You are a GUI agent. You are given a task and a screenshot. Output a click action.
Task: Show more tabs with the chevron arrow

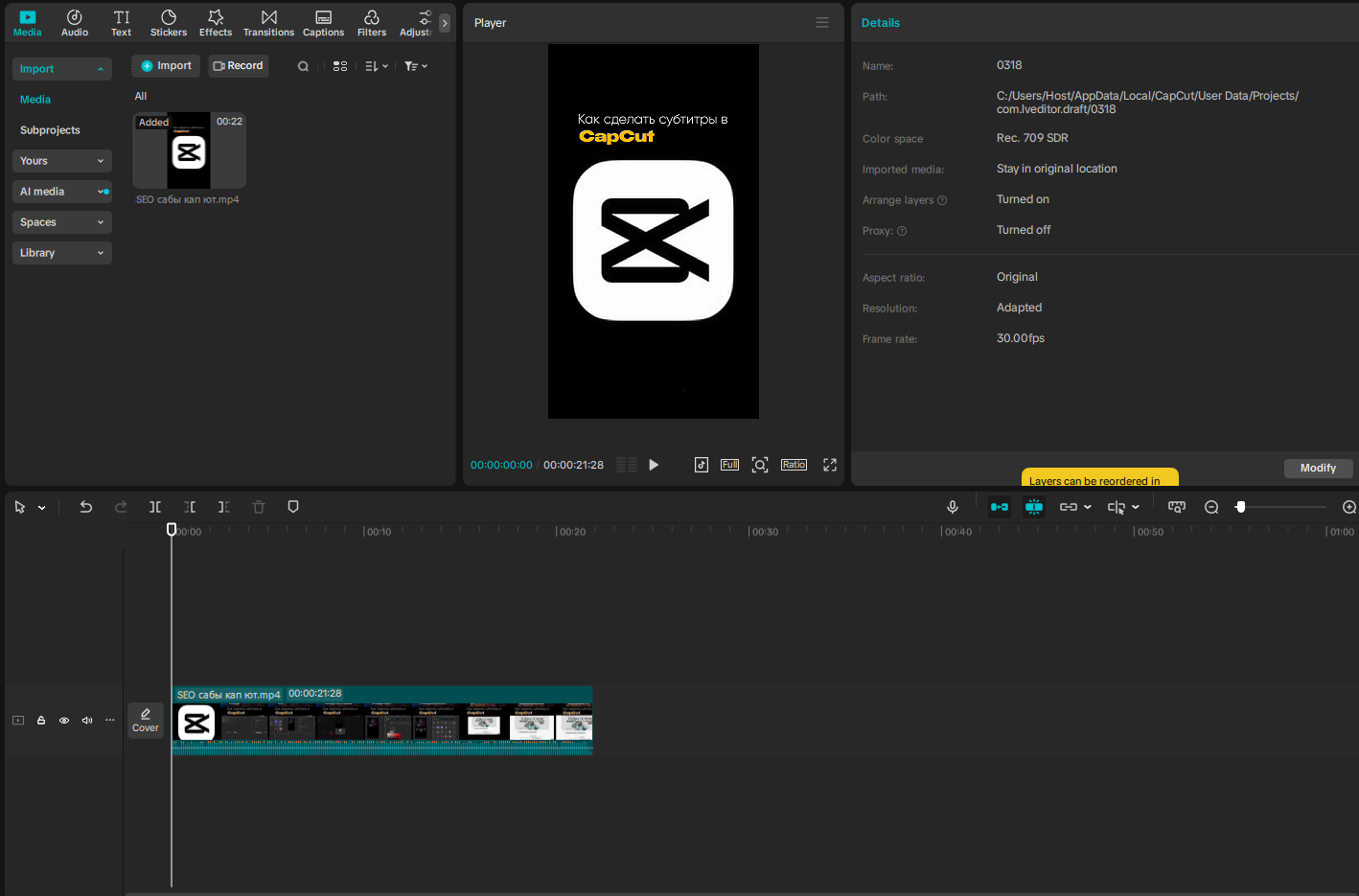(445, 23)
